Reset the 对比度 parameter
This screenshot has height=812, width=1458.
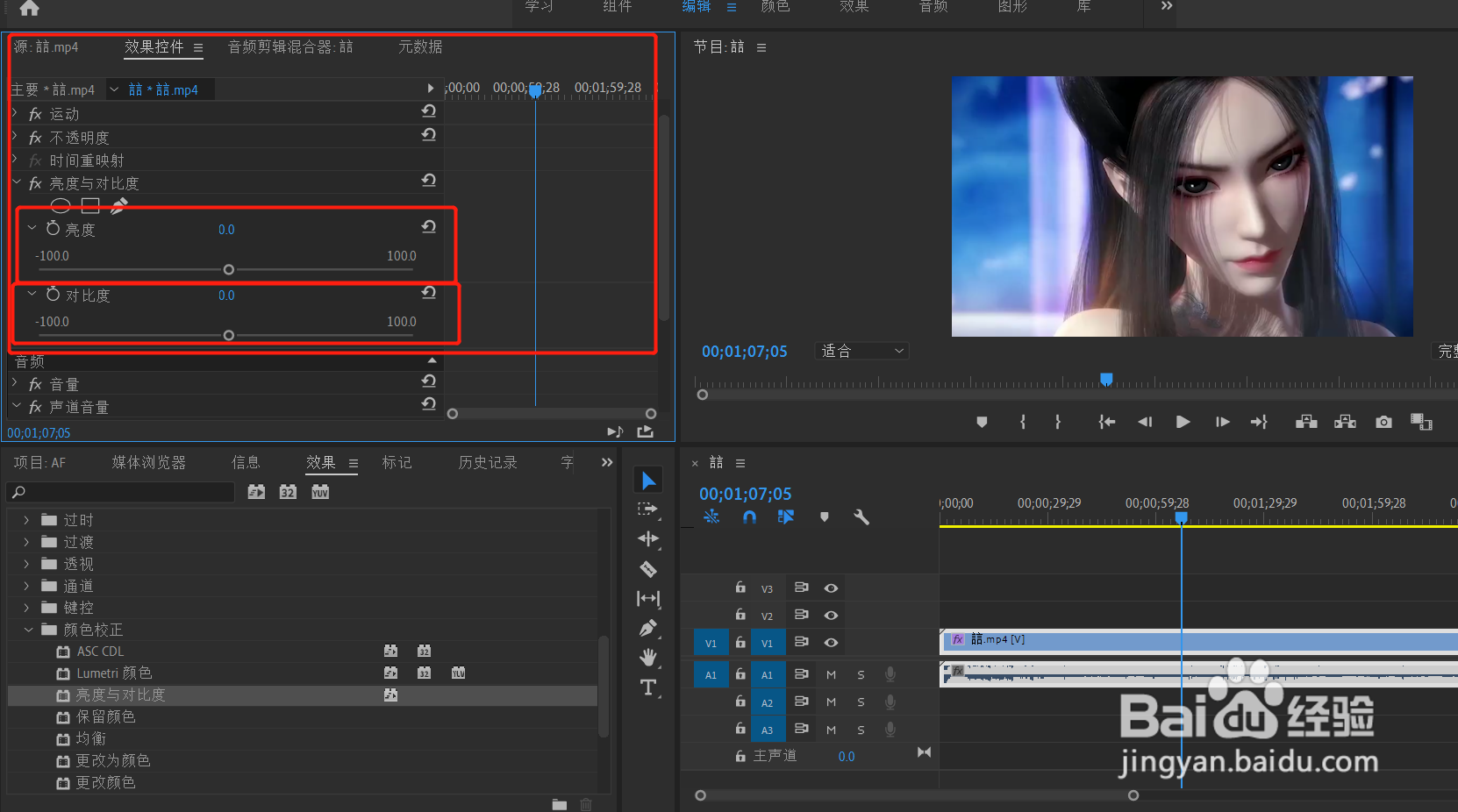click(x=429, y=293)
